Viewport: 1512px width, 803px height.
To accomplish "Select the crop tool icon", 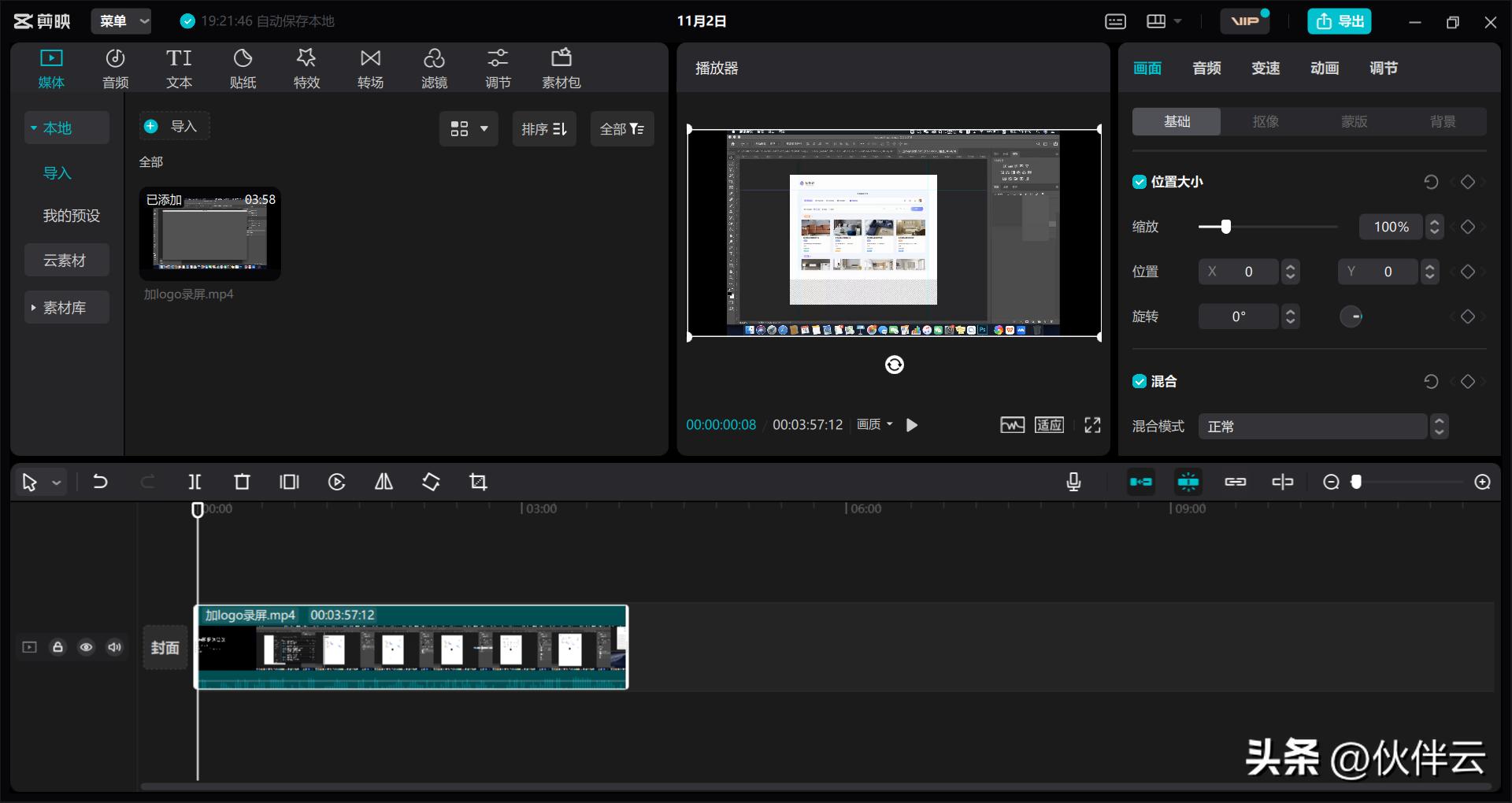I will pyautogui.click(x=478, y=482).
